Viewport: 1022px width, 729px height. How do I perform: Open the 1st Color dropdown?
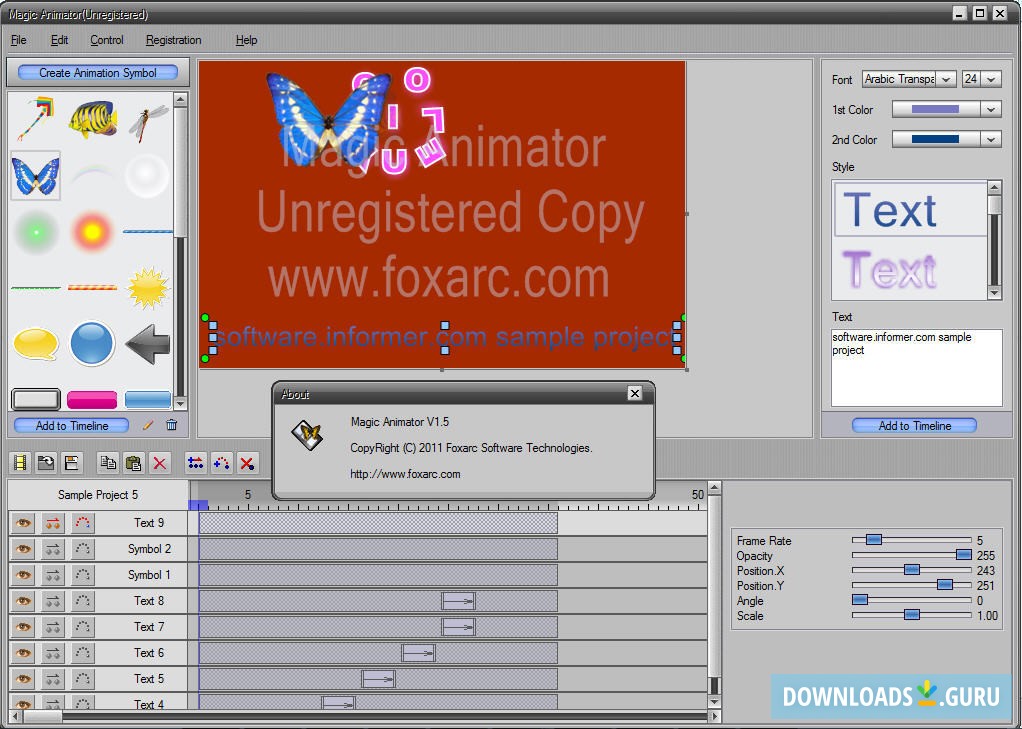[990, 109]
